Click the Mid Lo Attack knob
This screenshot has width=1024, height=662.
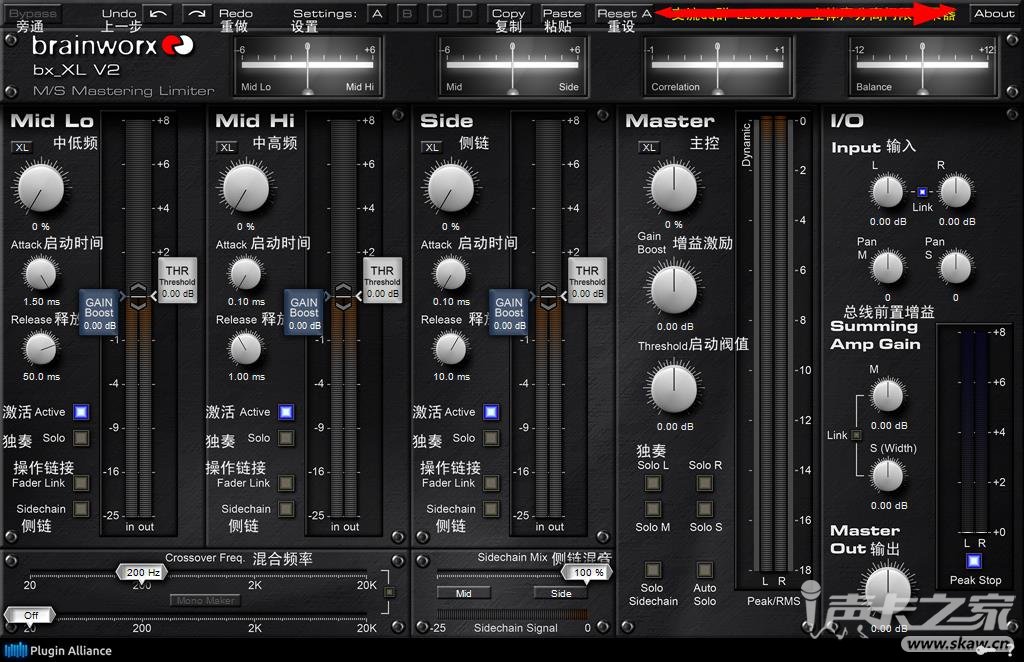(x=40, y=274)
